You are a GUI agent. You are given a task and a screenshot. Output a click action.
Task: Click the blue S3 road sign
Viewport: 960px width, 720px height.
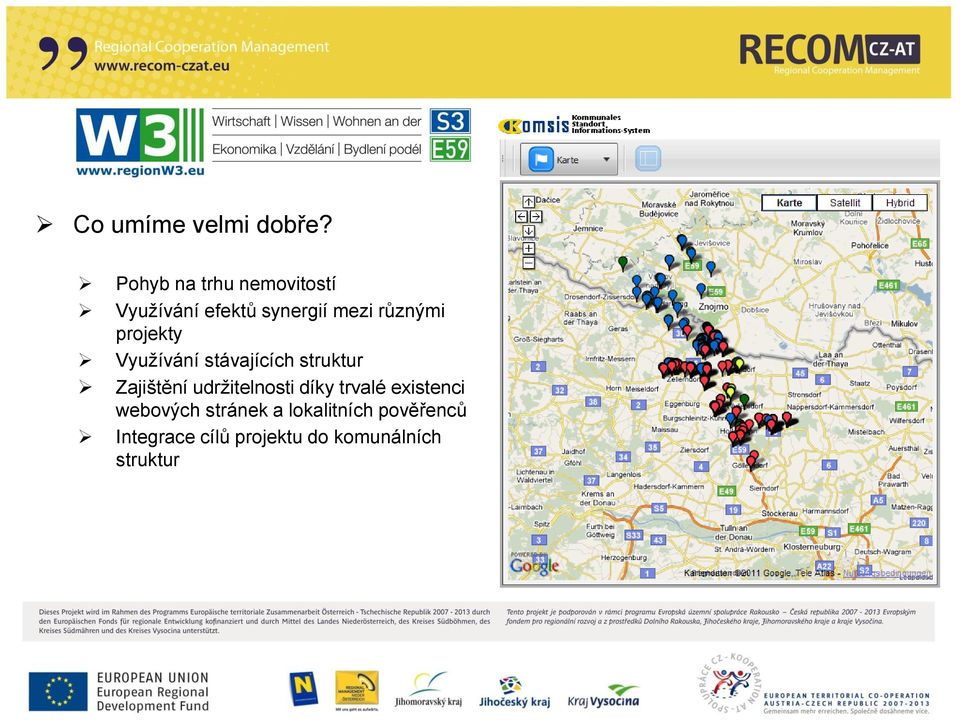pos(450,121)
